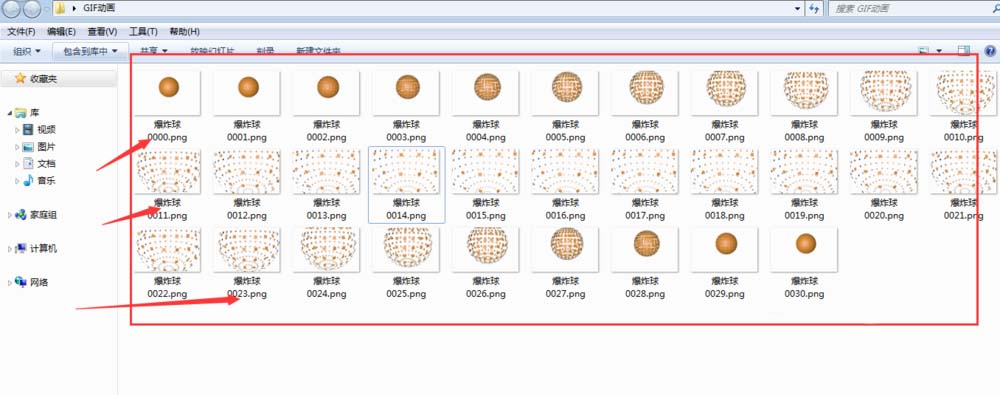Image resolution: width=1000 pixels, height=395 pixels.
Task: Click the 文档 documents library icon
Action: coord(28,163)
